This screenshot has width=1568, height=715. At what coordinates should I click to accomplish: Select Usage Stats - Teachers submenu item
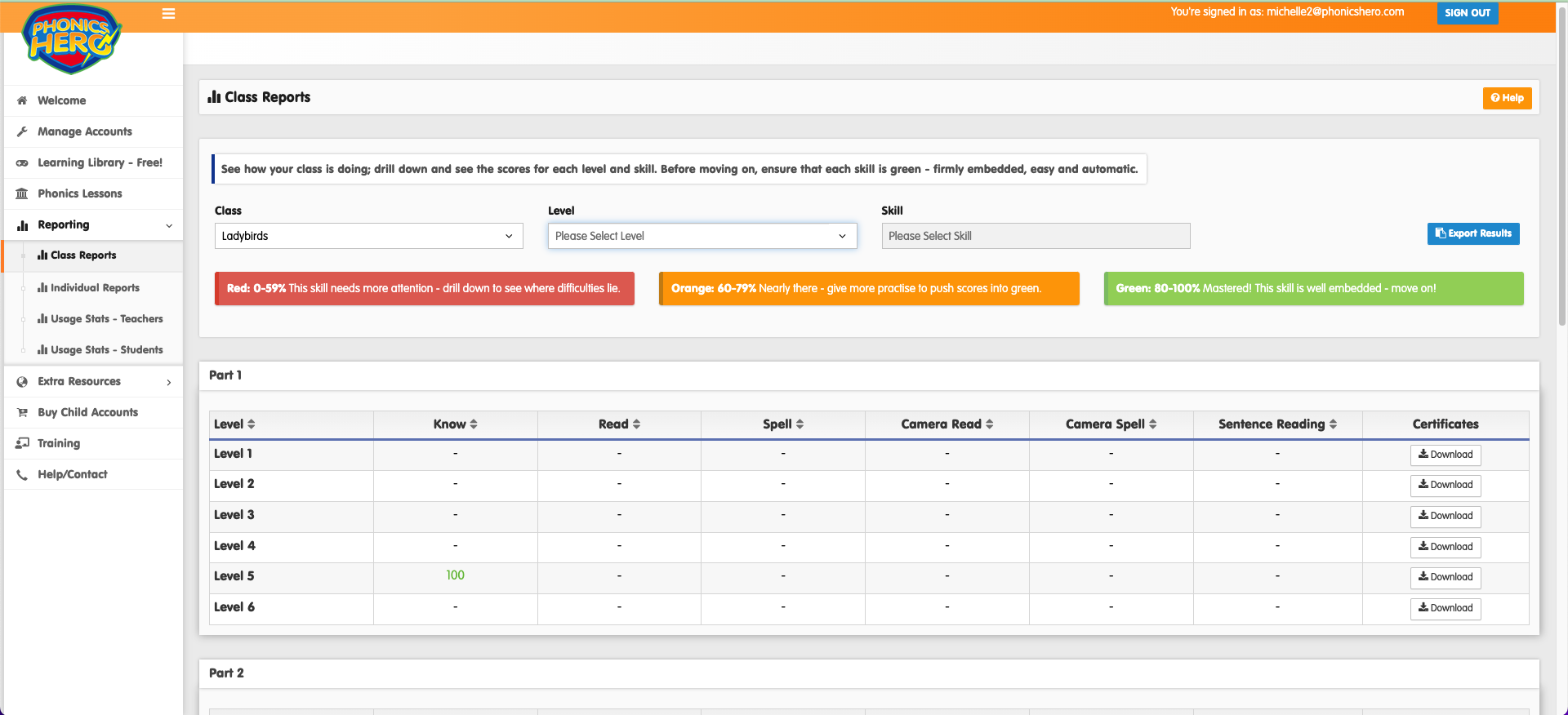93,318
